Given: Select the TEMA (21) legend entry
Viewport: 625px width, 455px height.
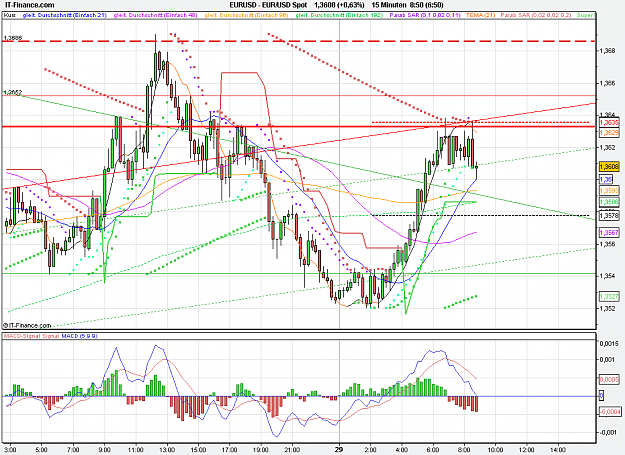Looking at the screenshot, I should [481, 15].
